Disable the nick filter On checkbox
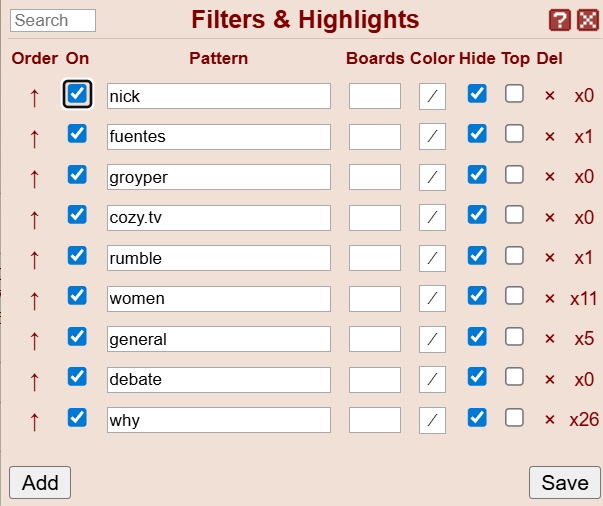Viewport: 603px width, 506px height. click(x=77, y=94)
